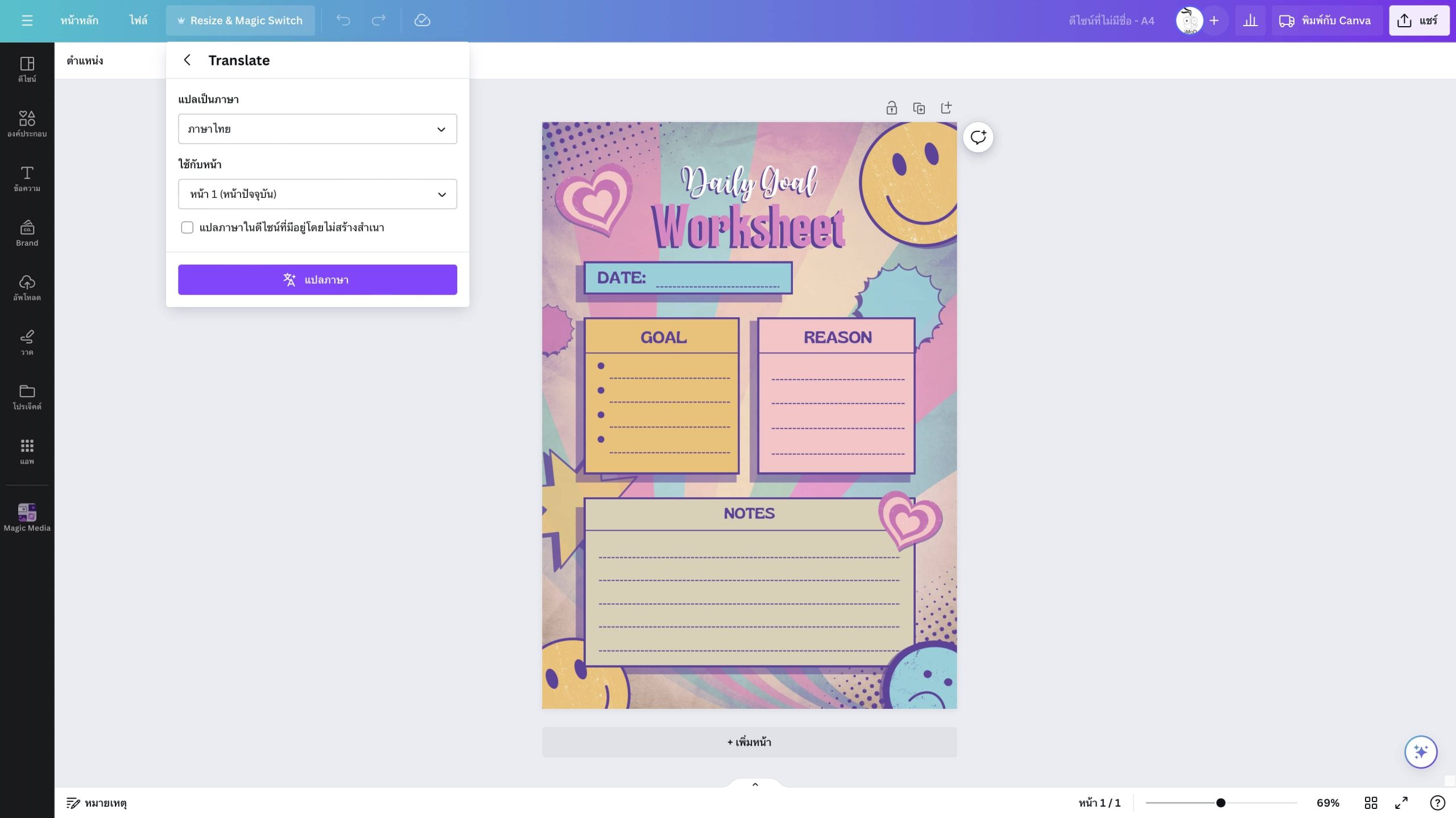
Task: Click the lock page icon
Action: [891, 108]
